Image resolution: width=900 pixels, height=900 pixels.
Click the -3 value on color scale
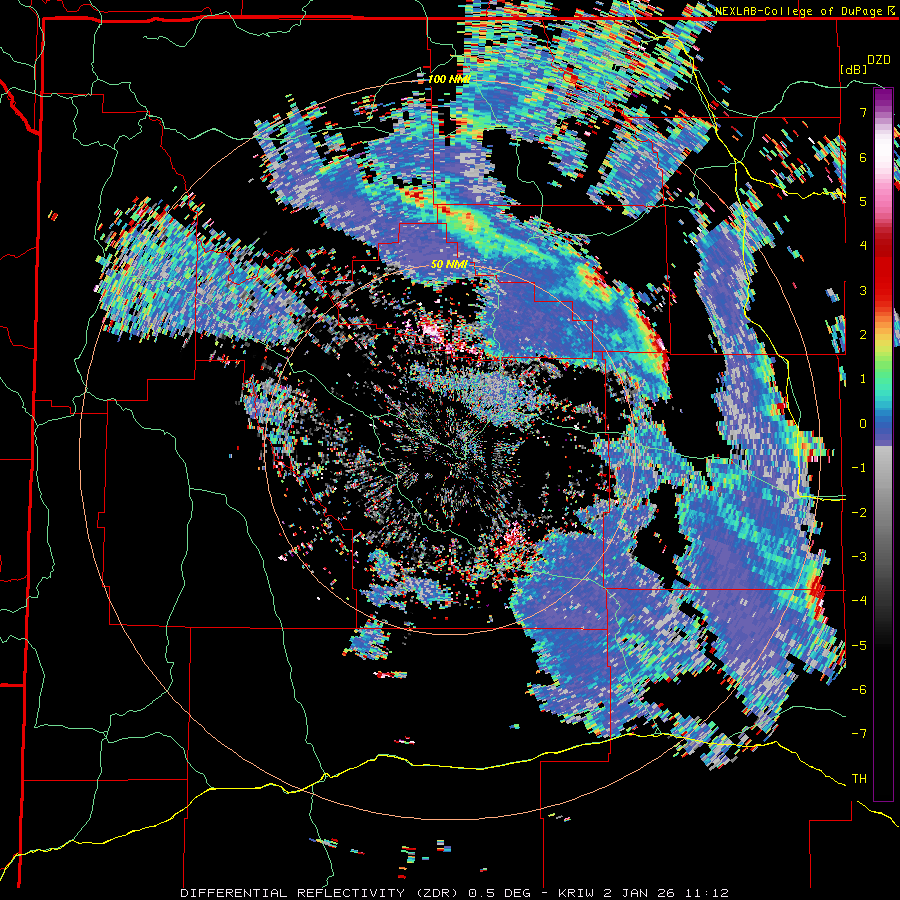coord(859,557)
